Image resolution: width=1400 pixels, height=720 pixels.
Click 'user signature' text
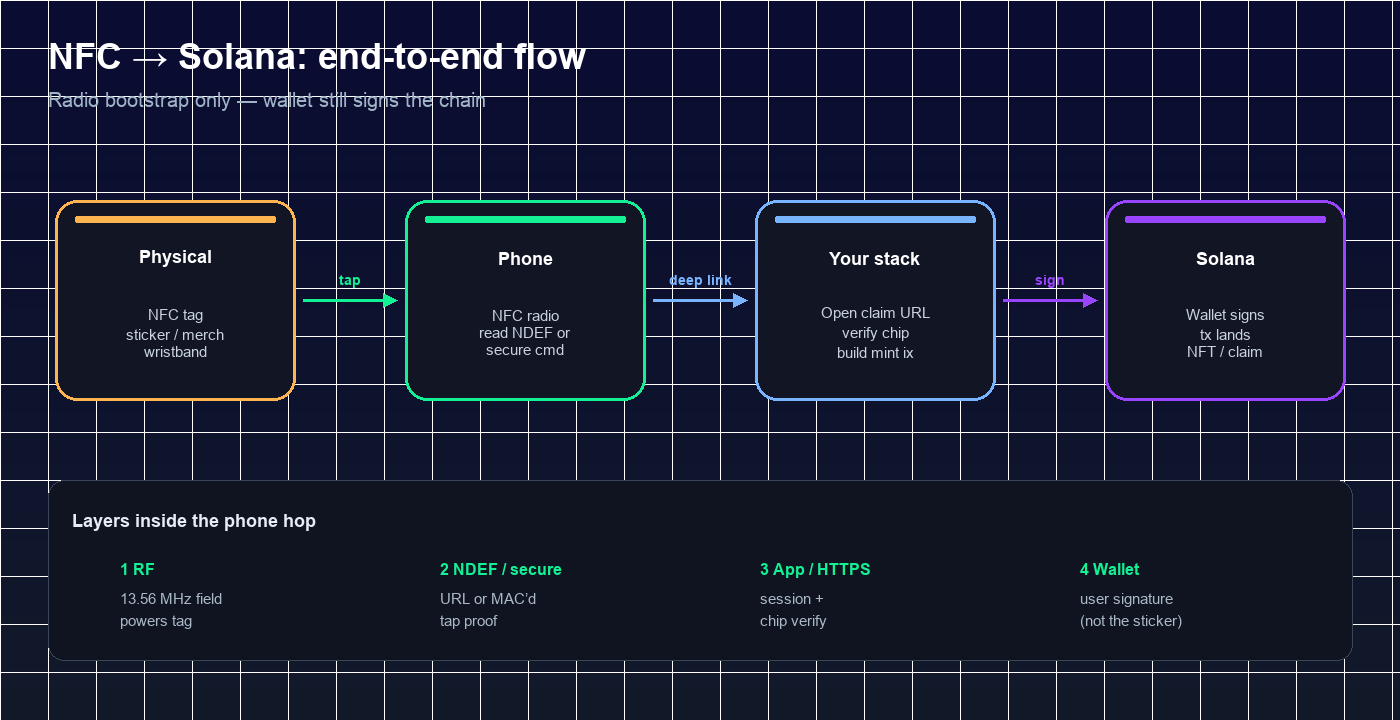pyautogui.click(x=1127, y=599)
